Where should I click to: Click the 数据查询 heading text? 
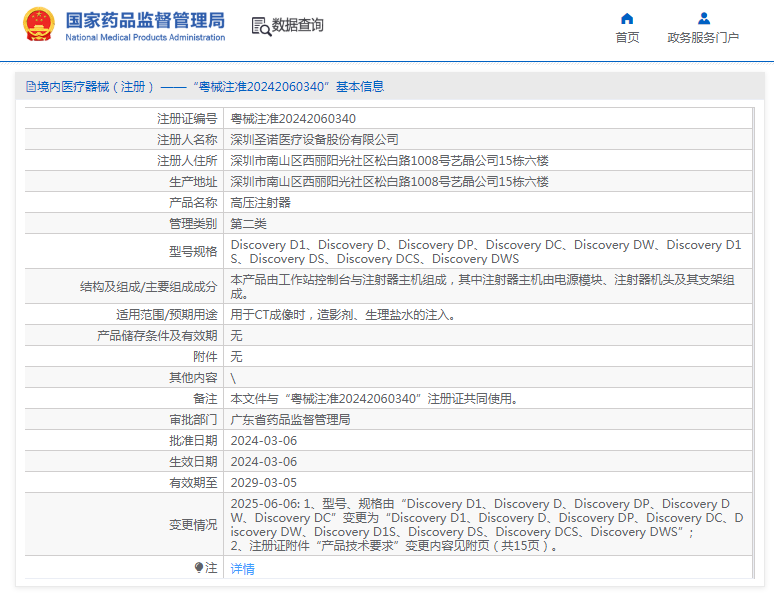click(298, 25)
